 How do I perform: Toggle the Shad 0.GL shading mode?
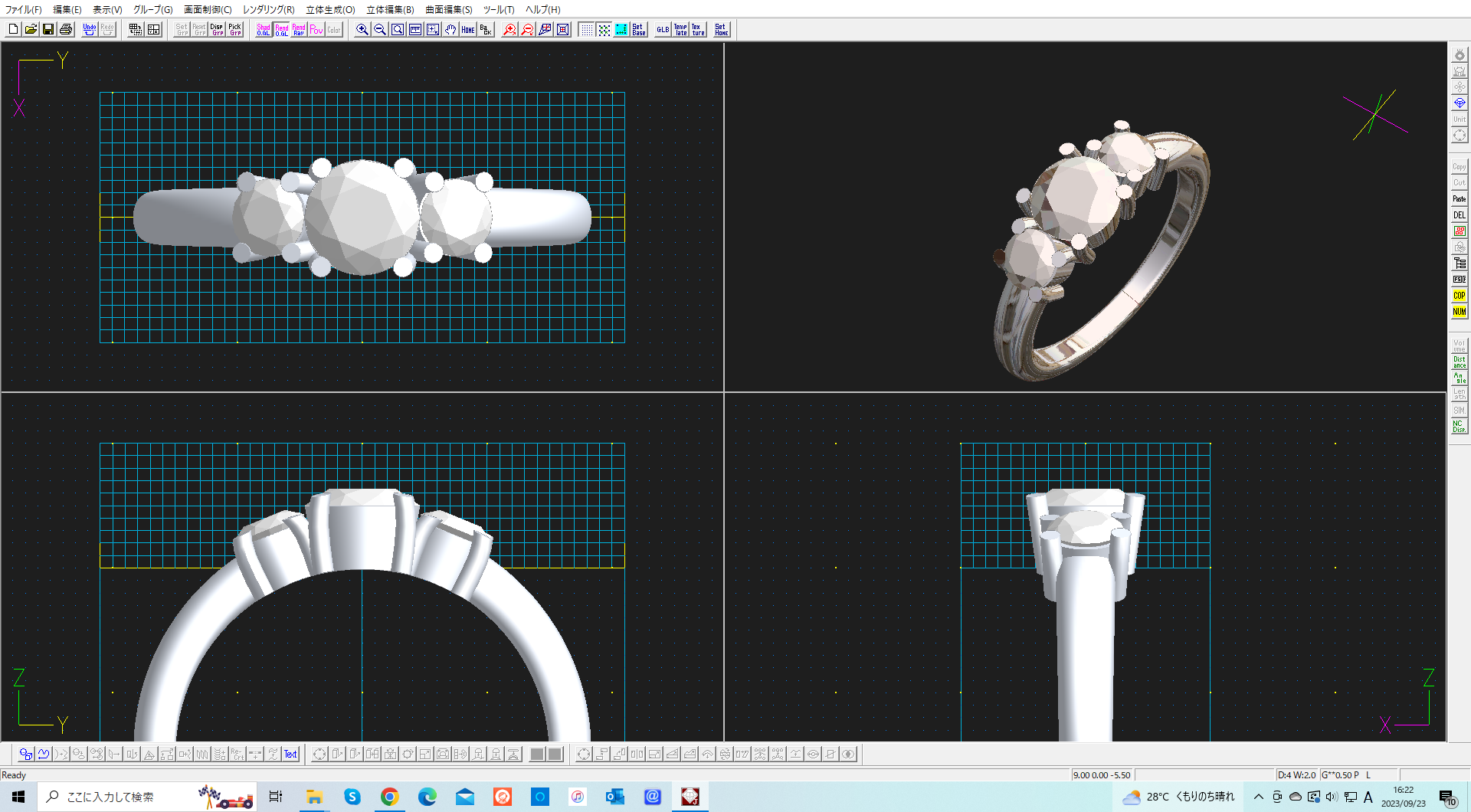pos(262,29)
